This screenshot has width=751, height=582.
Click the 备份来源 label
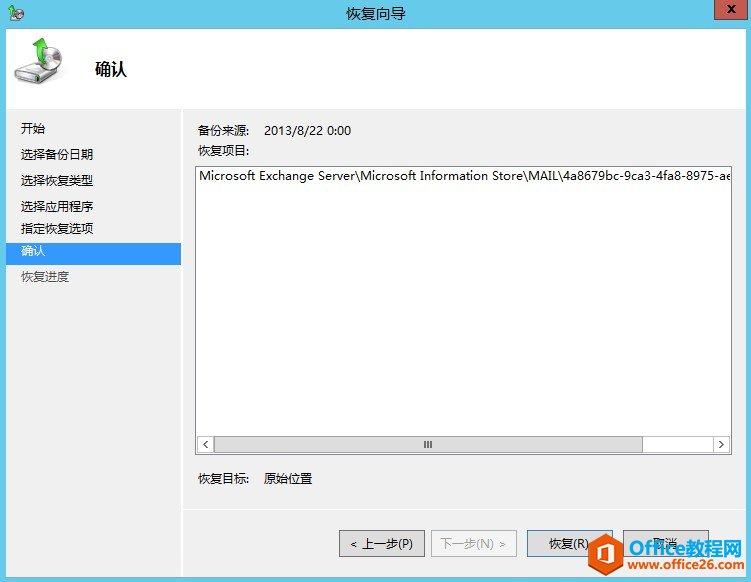[x=224, y=131]
